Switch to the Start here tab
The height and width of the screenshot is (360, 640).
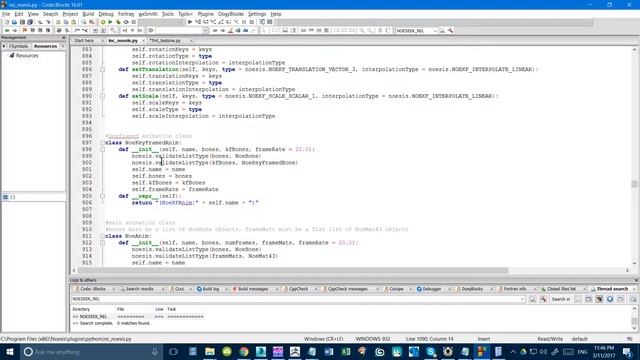pyautogui.click(x=84, y=41)
